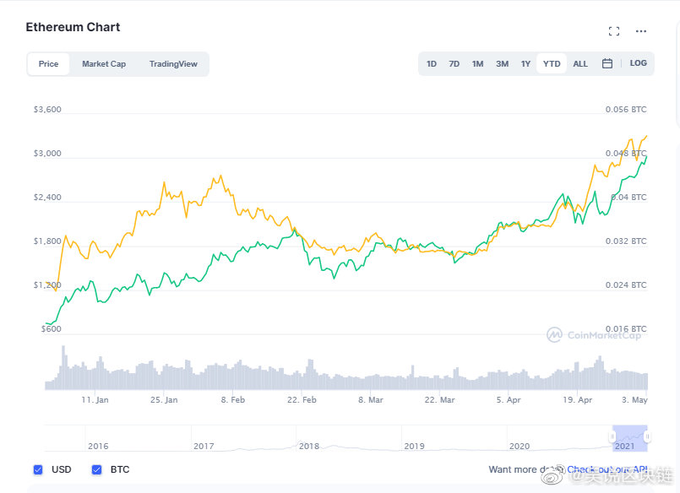Select the ALL time range
The image size is (680, 493).
580,64
